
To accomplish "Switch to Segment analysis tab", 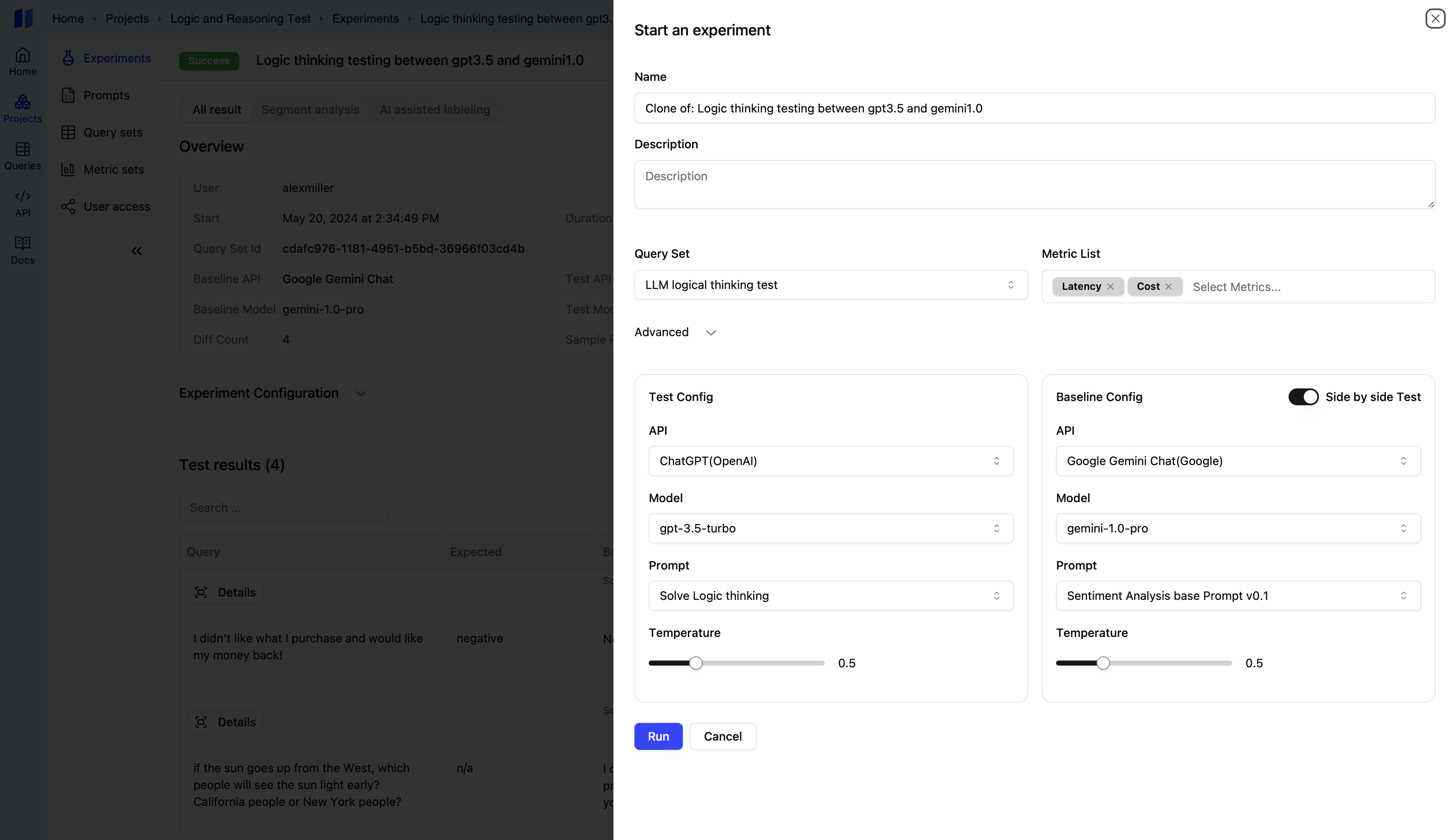I will pos(310,110).
